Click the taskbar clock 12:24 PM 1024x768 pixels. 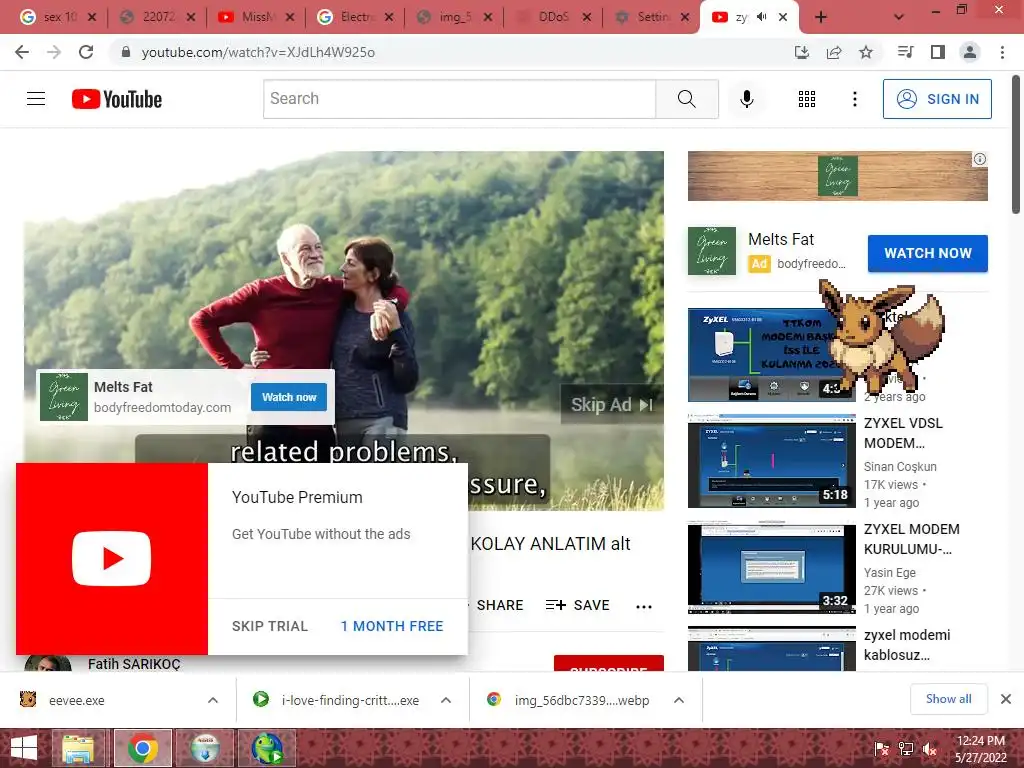980,741
